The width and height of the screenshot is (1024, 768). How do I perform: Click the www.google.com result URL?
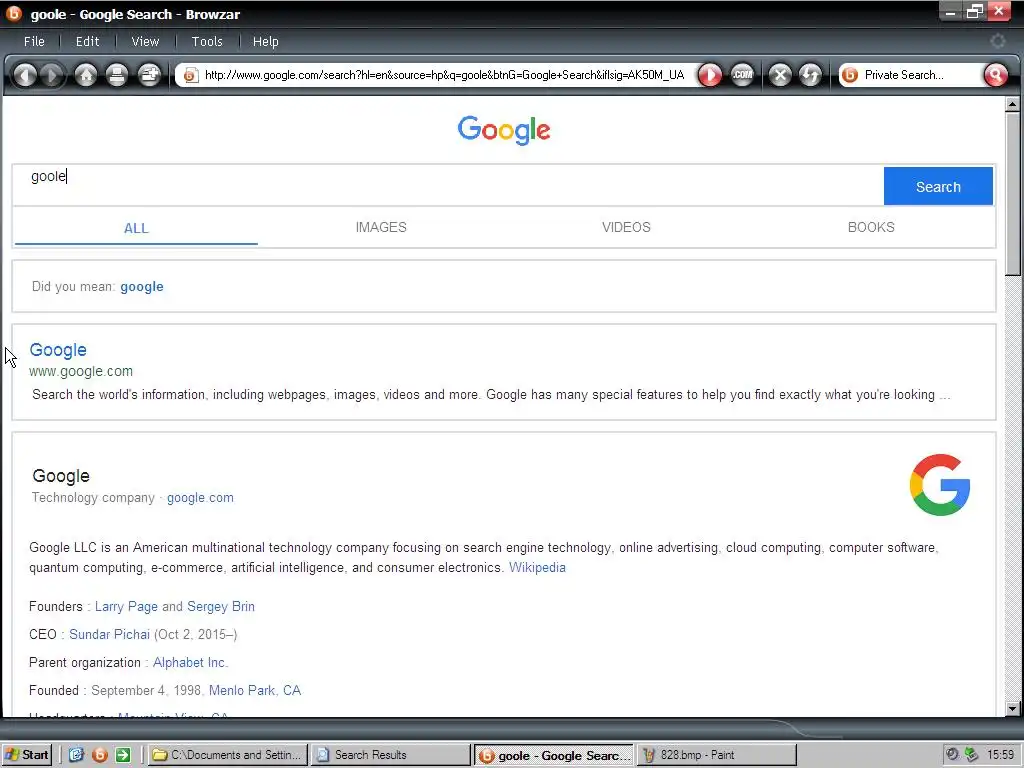coord(81,371)
